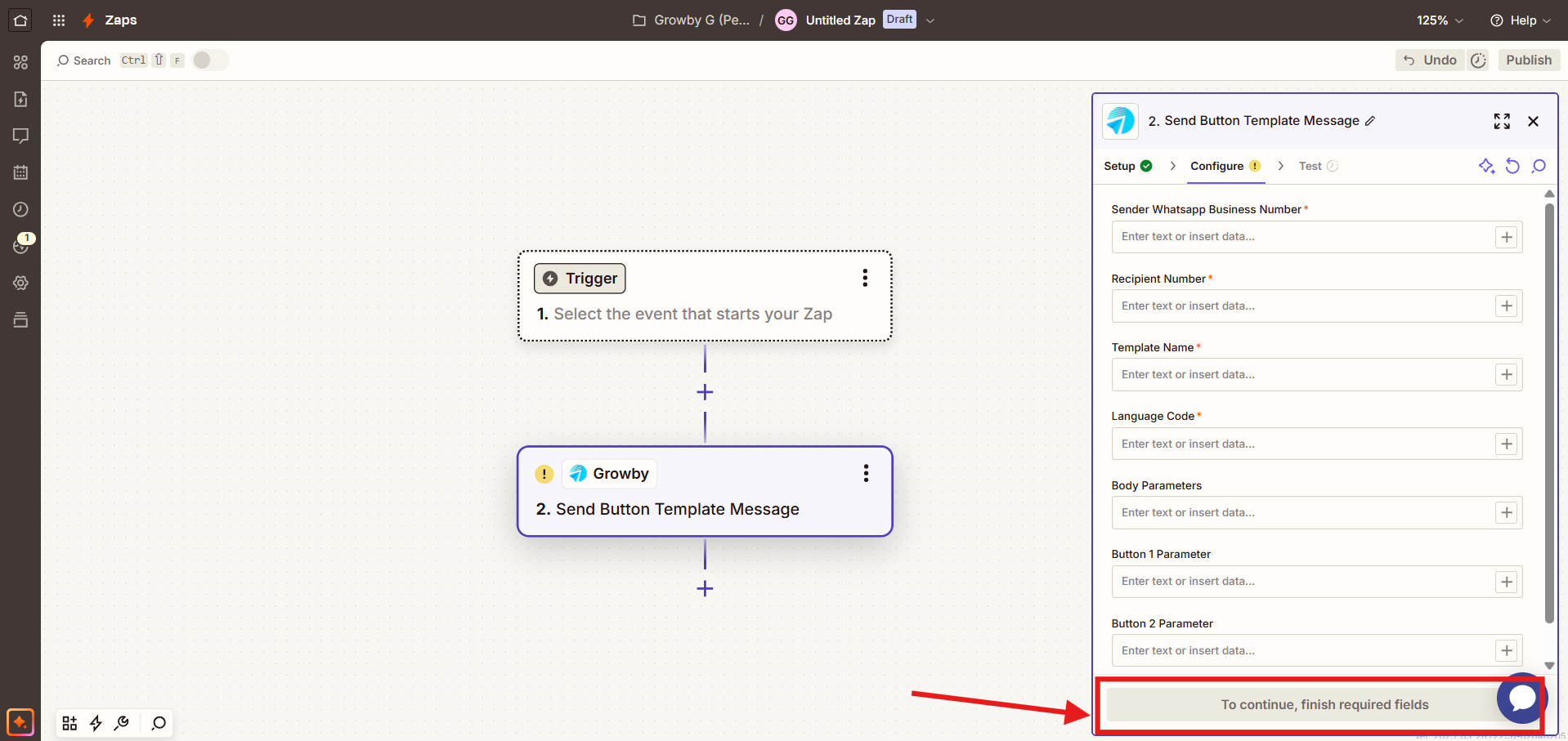
Task: Expand the Zap title dropdown chevron
Action: click(930, 20)
